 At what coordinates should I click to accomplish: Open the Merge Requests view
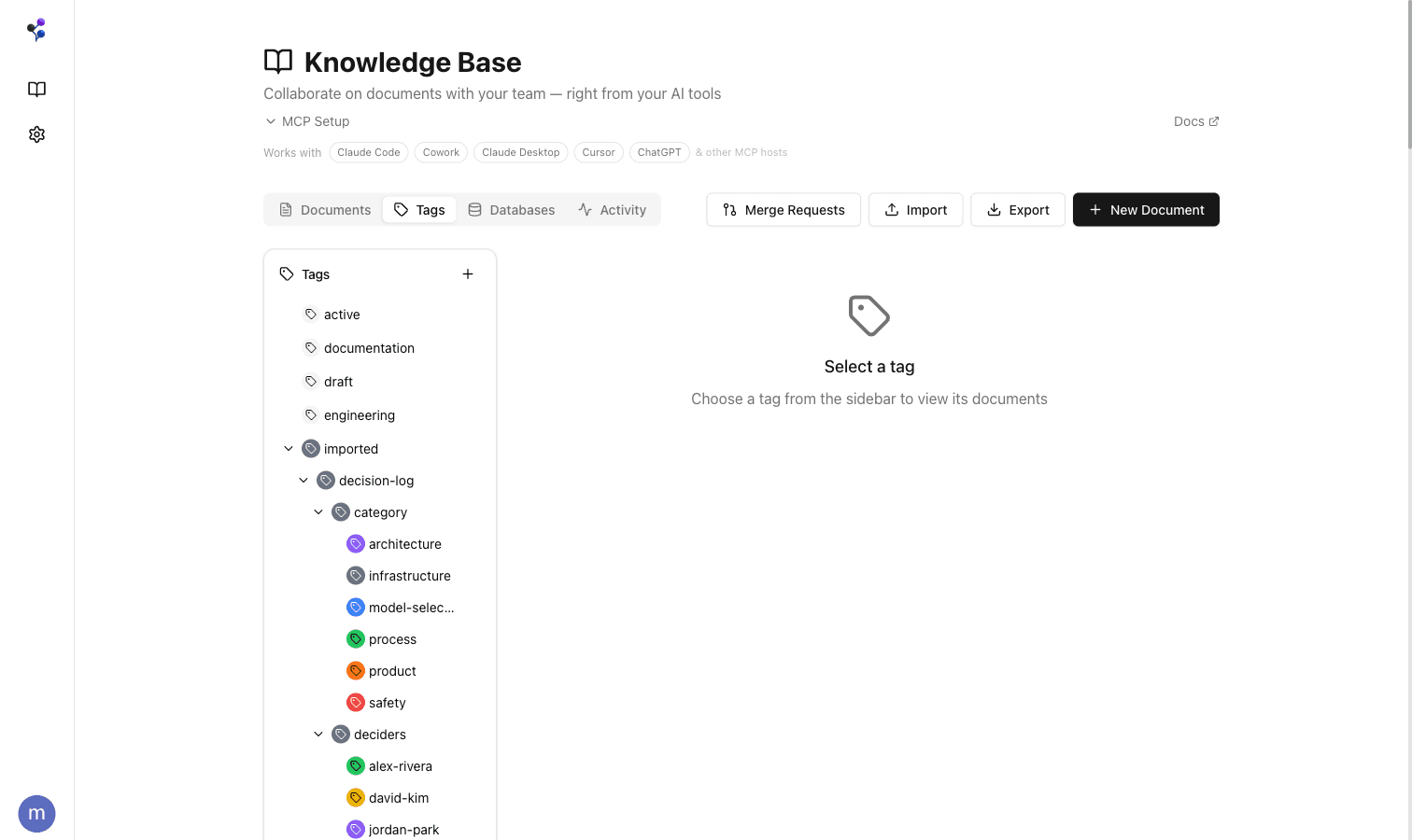point(783,209)
